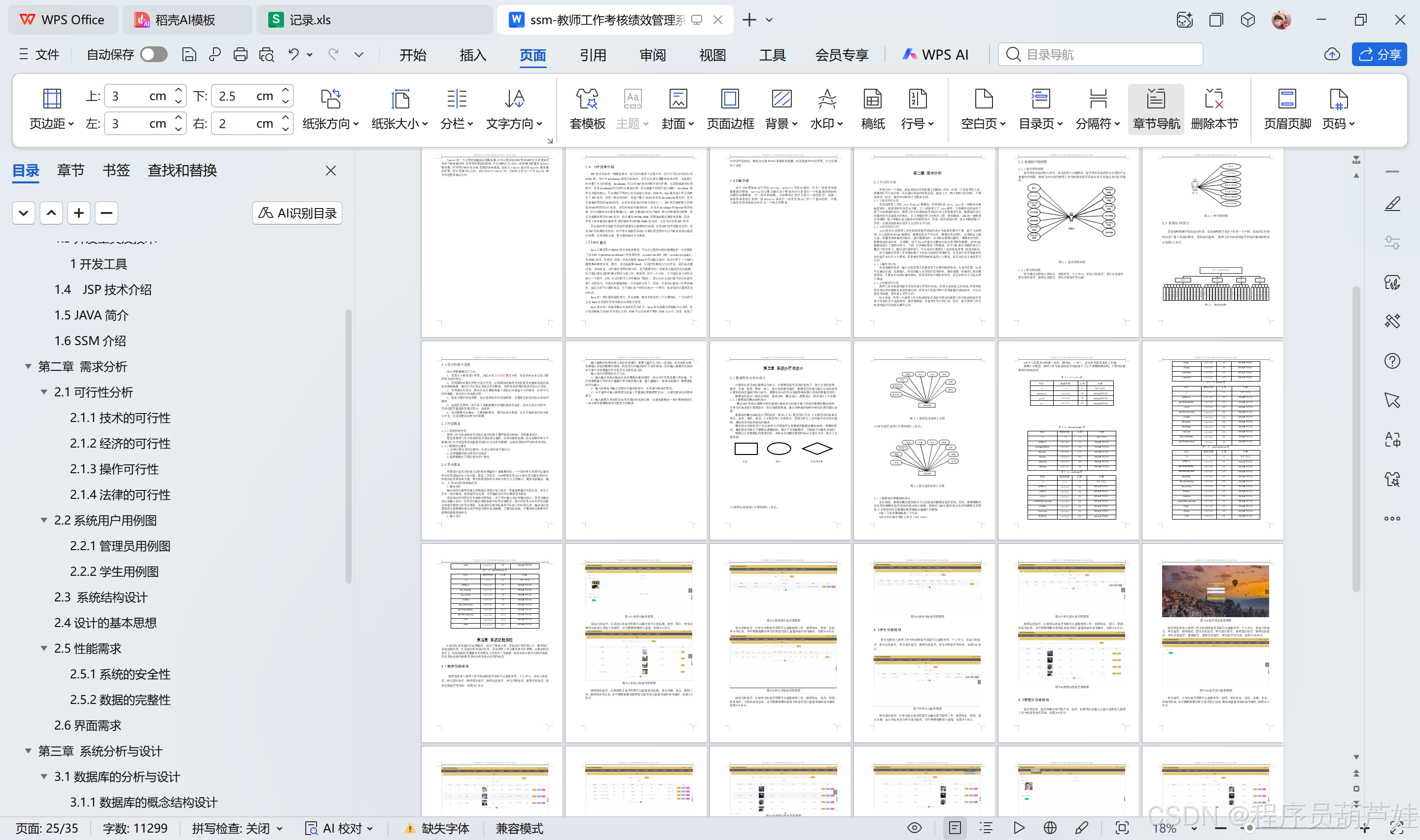Toggle reading eye-protection mode in status bar
The image size is (1420, 840).
point(914,828)
